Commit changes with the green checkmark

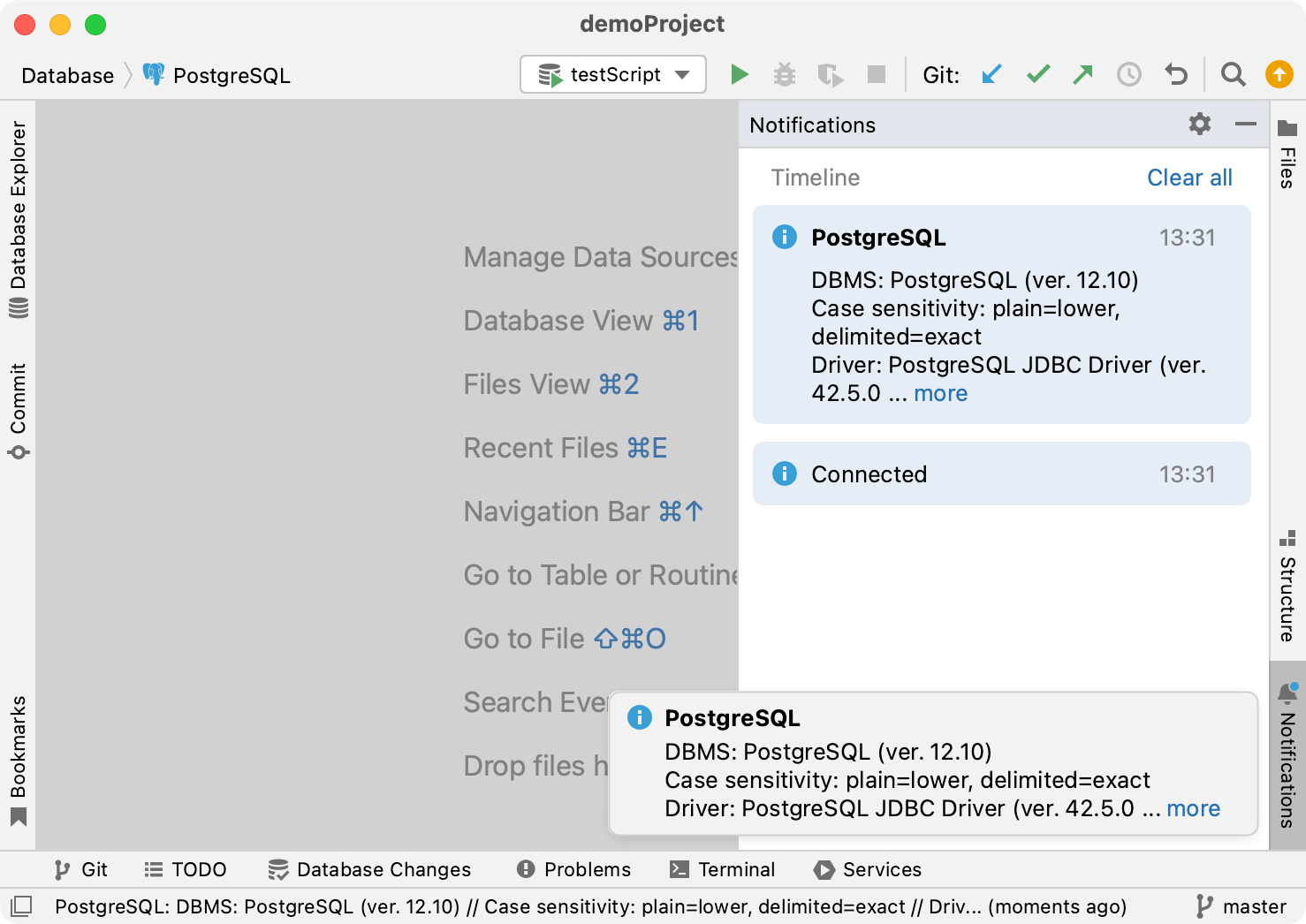[x=1037, y=74]
